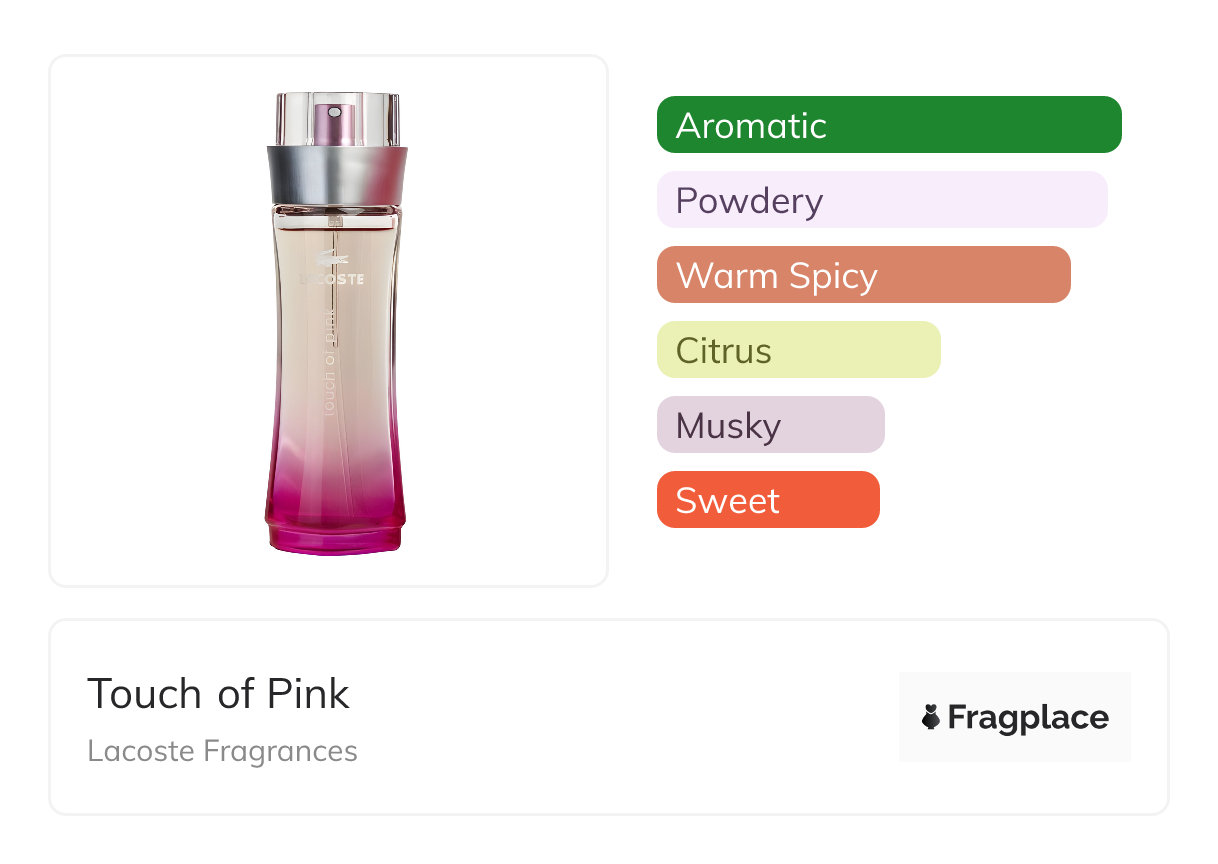Select the green Aromatic accord bar
Image resolution: width=1218 pixels, height=864 pixels.
pos(889,125)
